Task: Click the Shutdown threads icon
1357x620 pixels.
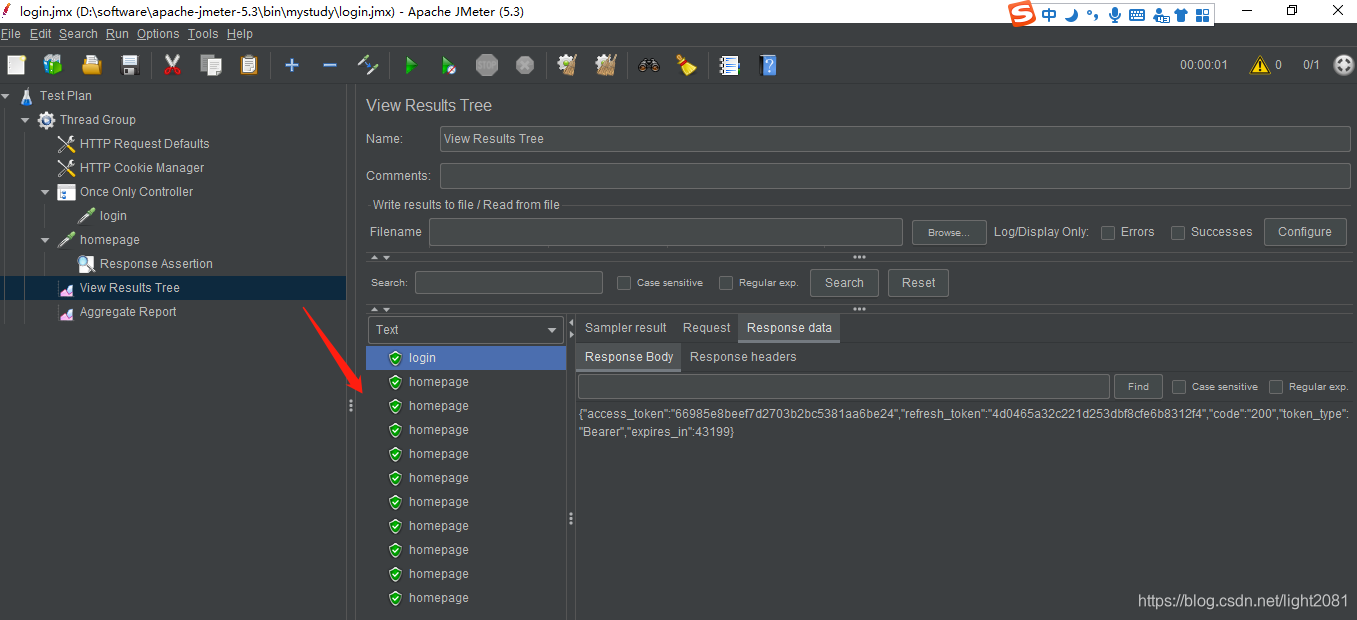Action: [525, 65]
